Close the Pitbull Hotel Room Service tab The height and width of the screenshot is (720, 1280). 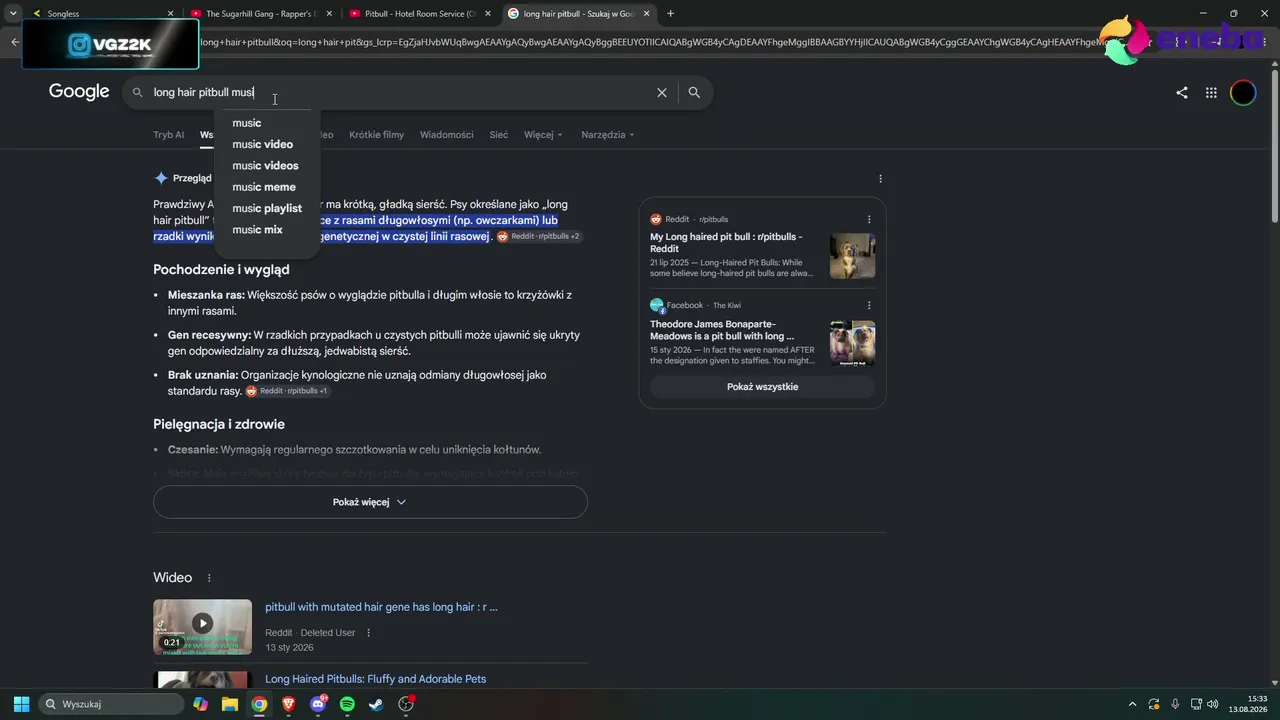coord(488,14)
